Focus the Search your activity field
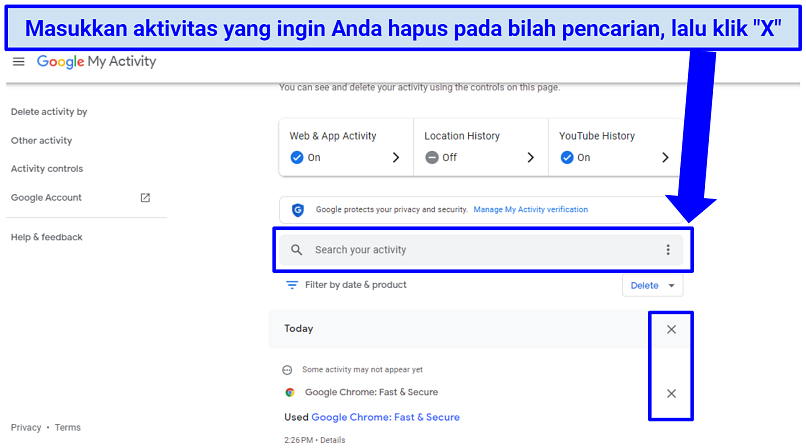Viewport: 806px width, 448px height. coord(481,250)
